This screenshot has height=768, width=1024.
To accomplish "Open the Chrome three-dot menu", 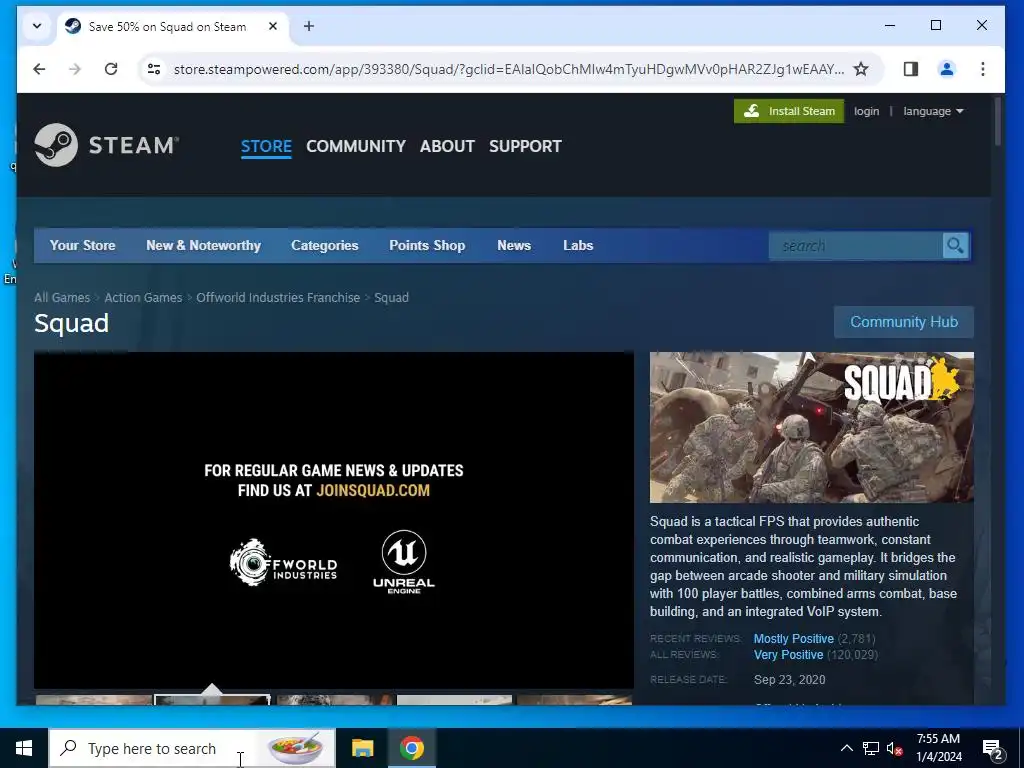I will (x=983, y=69).
